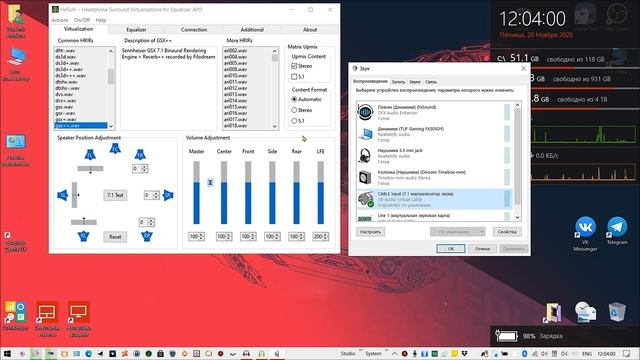This screenshot has height=360, width=640.
Task: Open the Telegram desktop shortcut
Action: tap(617, 227)
